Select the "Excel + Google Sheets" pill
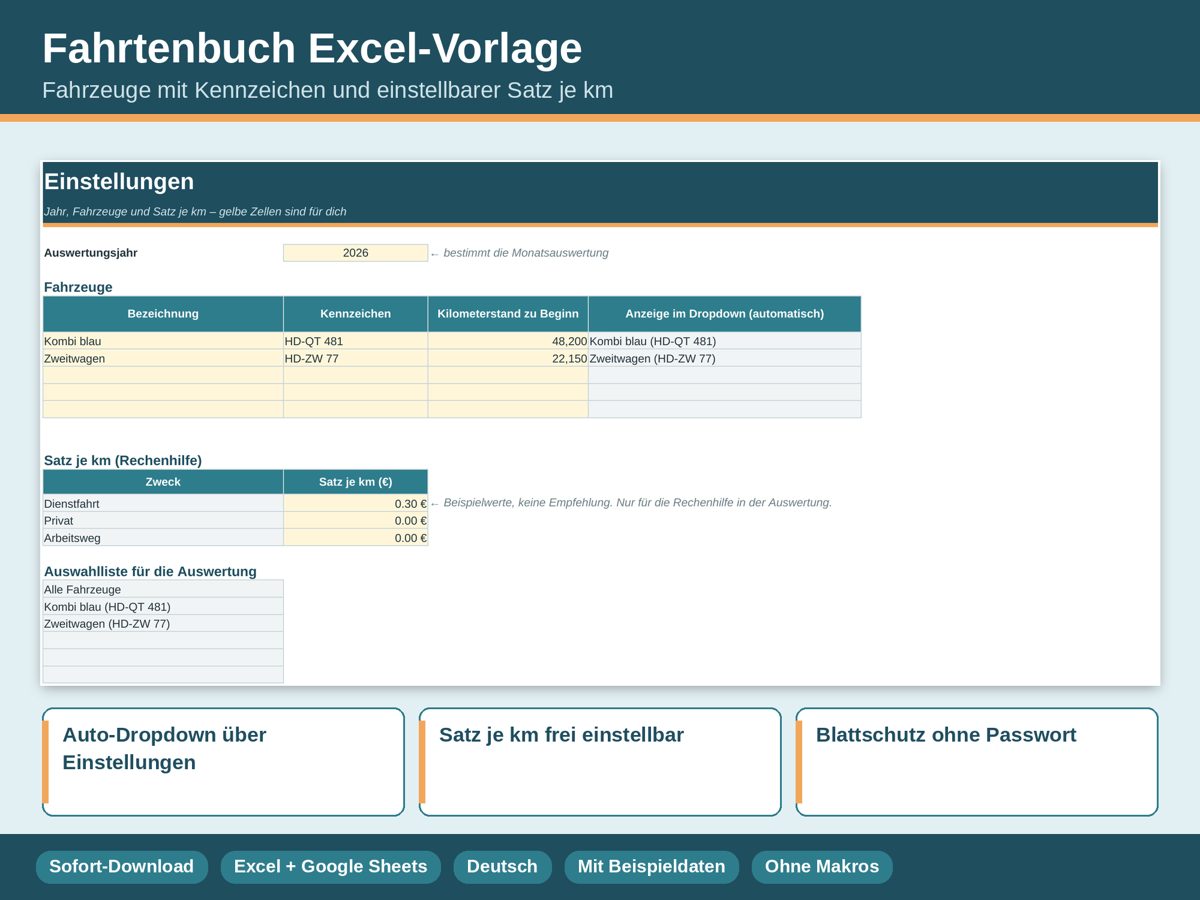 point(330,867)
